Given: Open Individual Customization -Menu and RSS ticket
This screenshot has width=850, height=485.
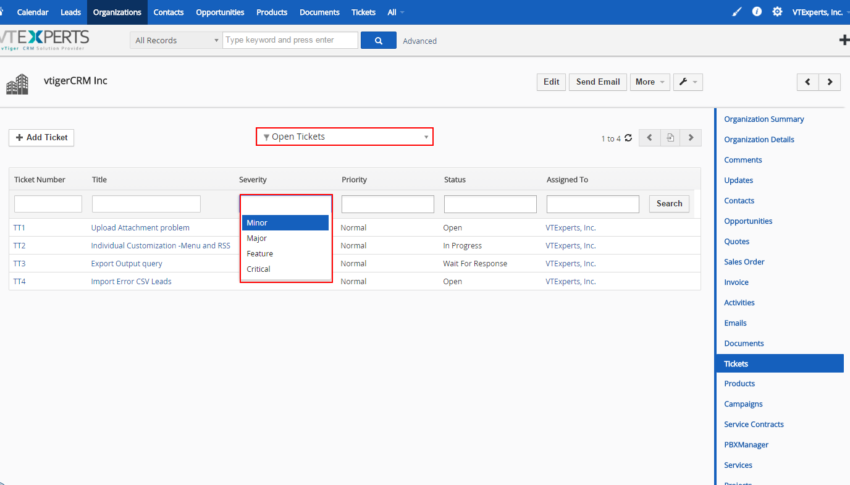Looking at the screenshot, I should tap(160, 245).
